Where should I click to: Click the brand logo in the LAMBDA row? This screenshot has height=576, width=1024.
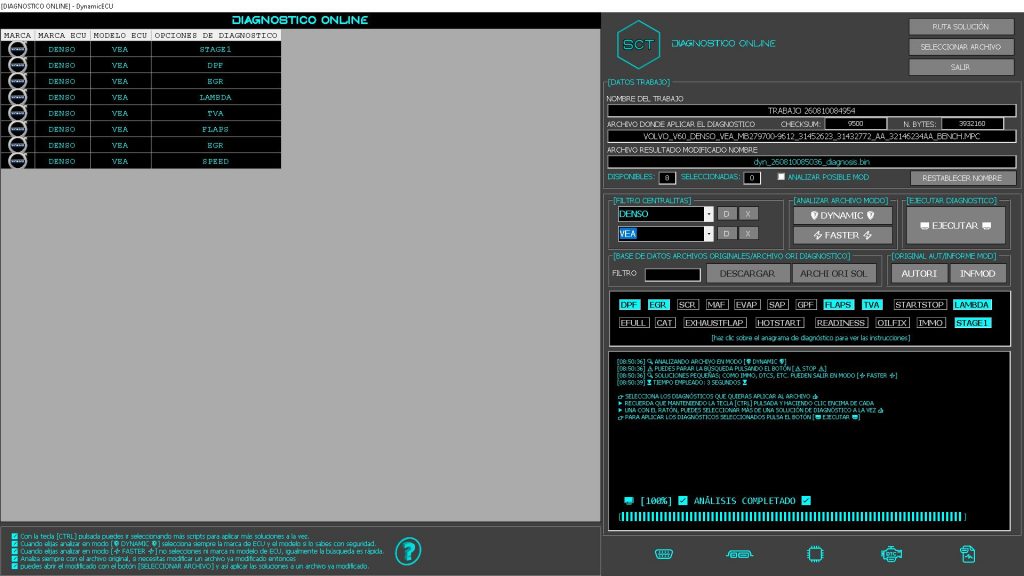[x=18, y=97]
